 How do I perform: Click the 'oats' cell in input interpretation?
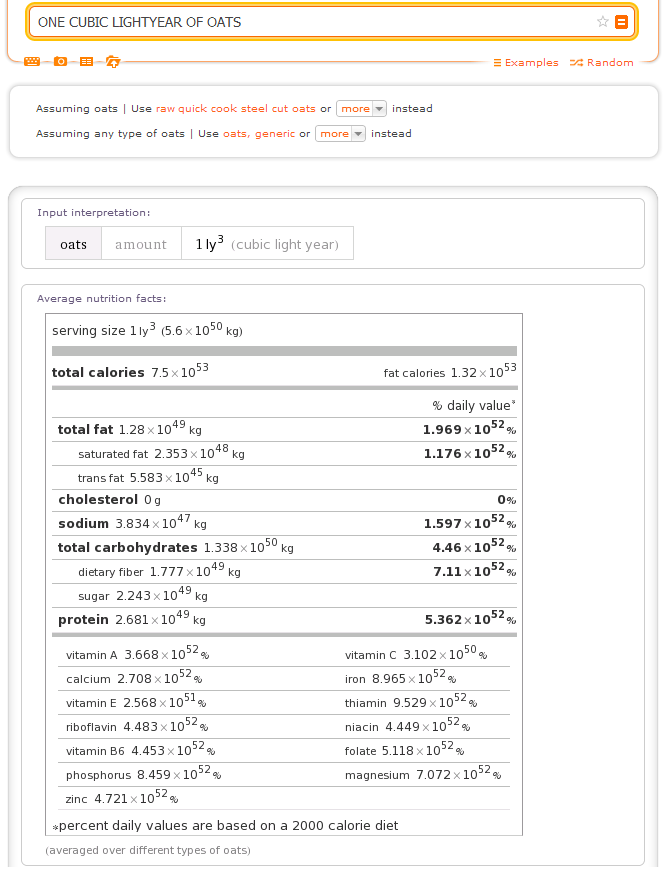click(73, 243)
